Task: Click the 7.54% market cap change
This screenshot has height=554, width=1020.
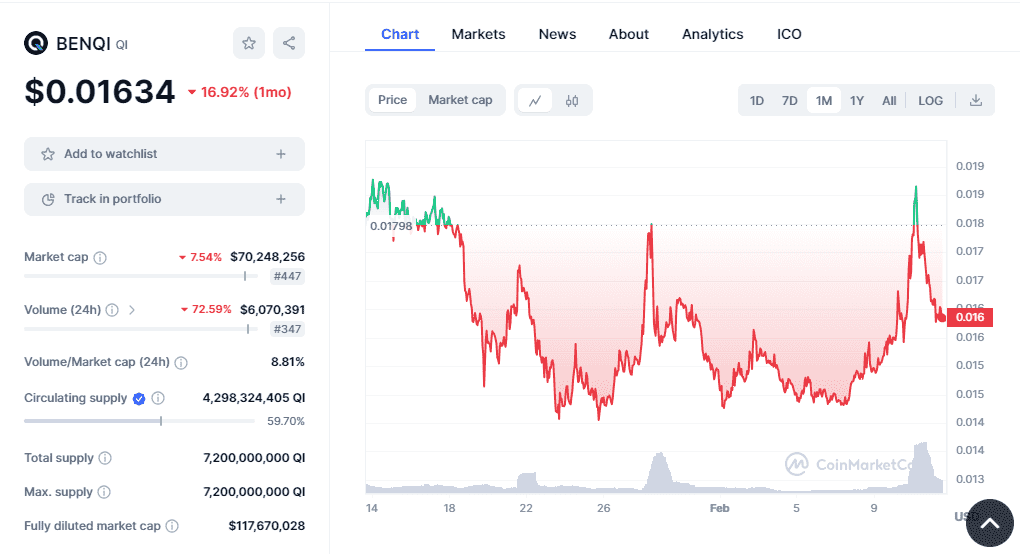Action: point(206,257)
